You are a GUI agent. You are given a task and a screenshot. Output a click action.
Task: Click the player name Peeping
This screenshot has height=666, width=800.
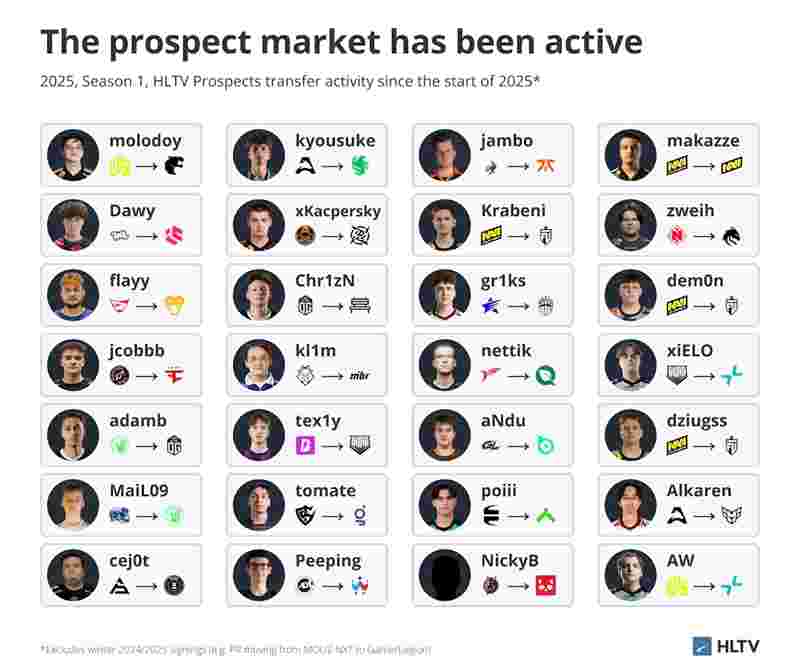pyautogui.click(x=328, y=561)
